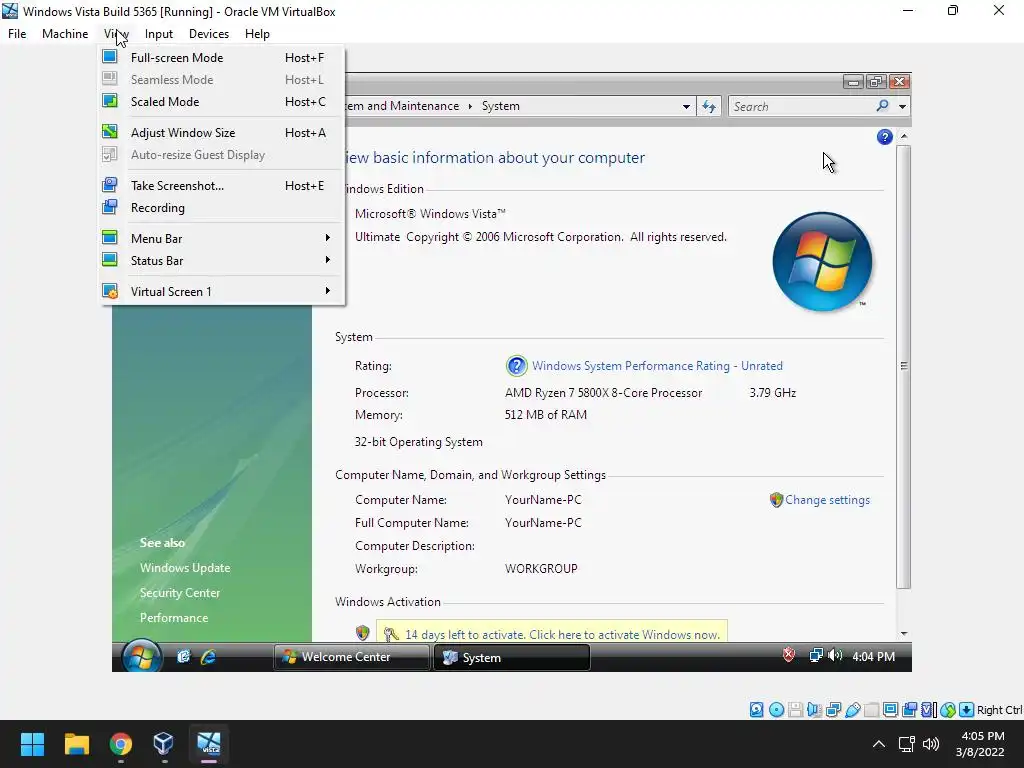This screenshot has width=1024, height=768.
Task: Click the Change settings link
Action: (x=827, y=500)
